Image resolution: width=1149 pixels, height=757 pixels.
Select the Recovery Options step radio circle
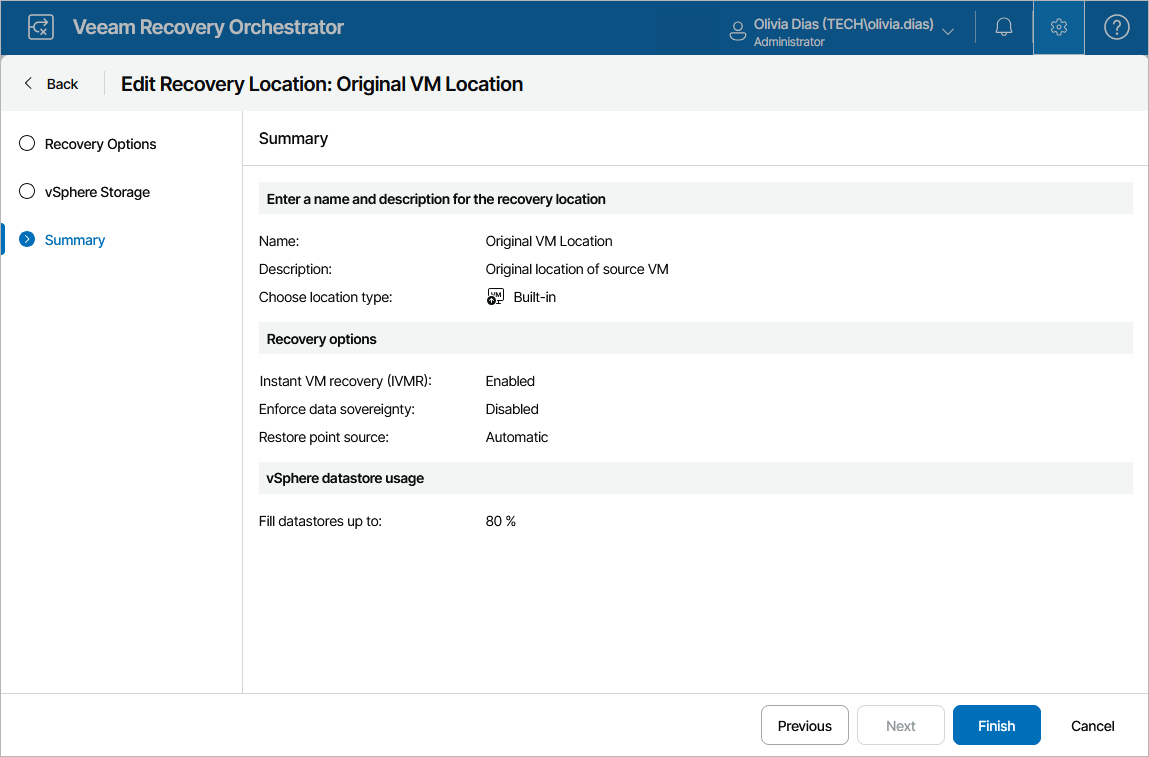click(27, 144)
